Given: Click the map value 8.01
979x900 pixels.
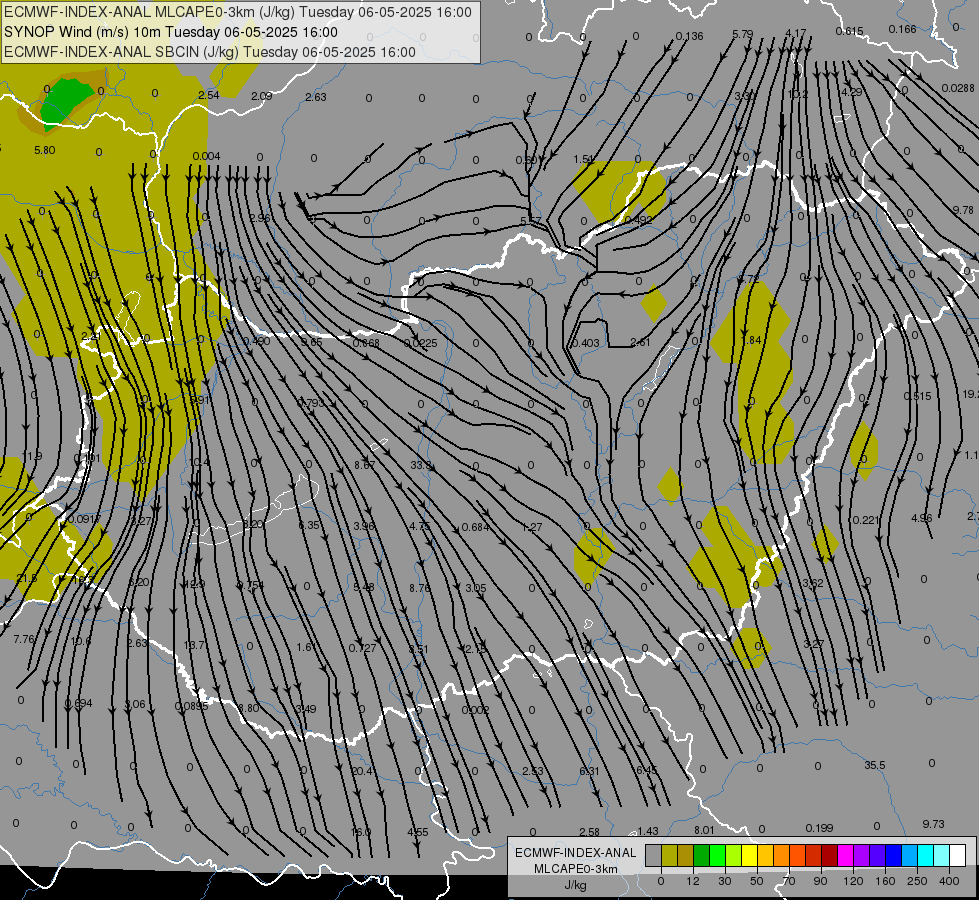Looking at the screenshot, I should tap(704, 830).
